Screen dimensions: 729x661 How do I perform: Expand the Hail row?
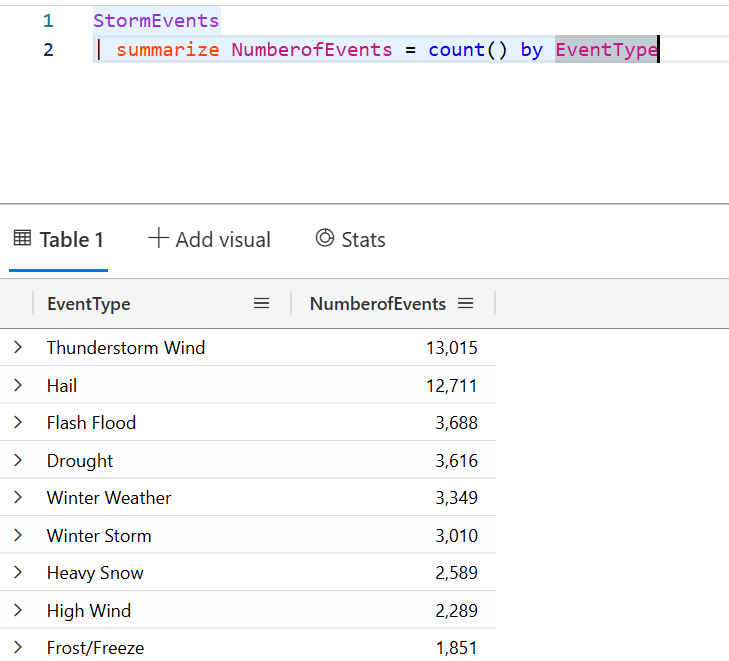[18, 385]
